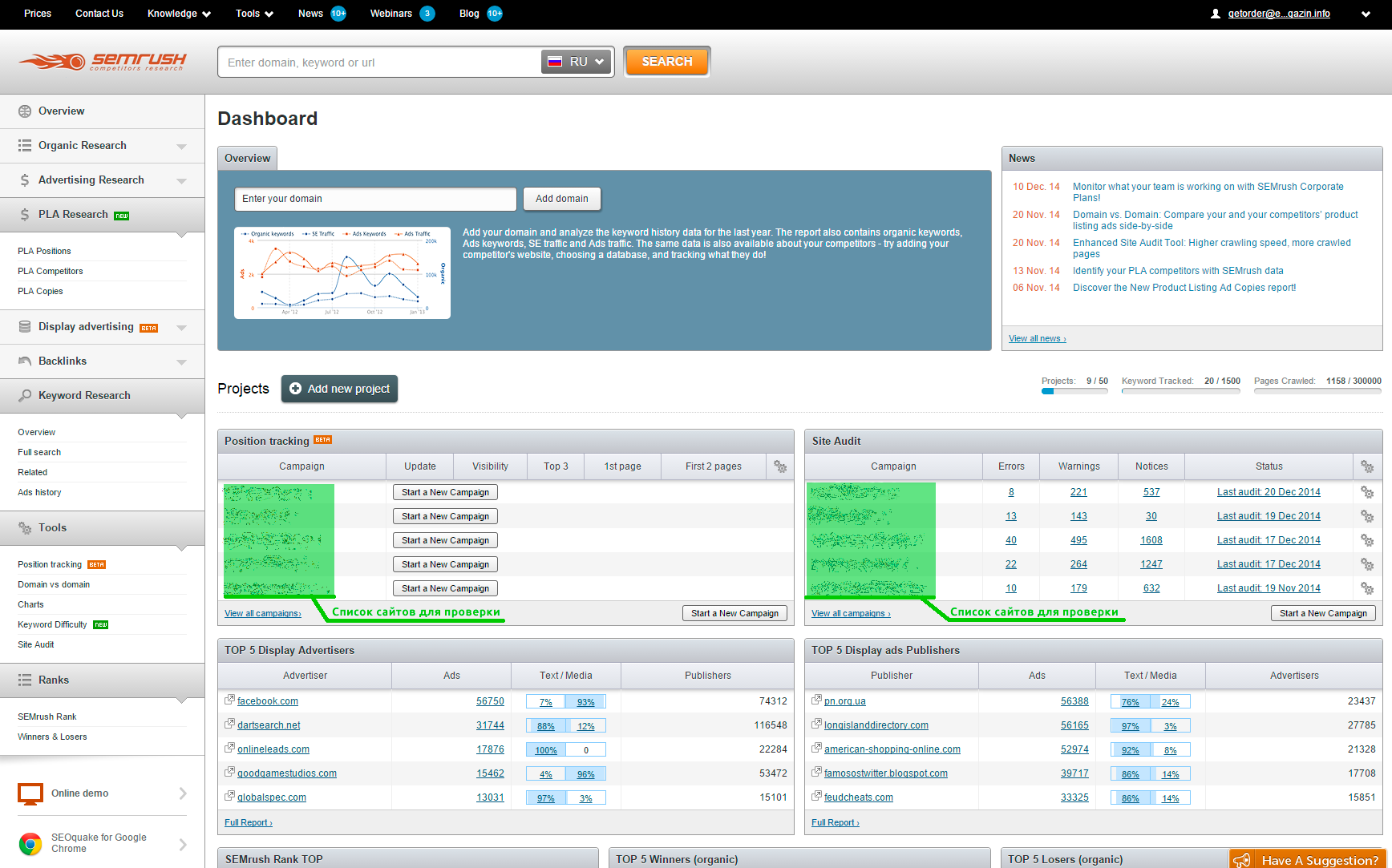The height and width of the screenshot is (868, 1392).
Task: Click the Advertising Research dollar icon
Action: pos(25,180)
